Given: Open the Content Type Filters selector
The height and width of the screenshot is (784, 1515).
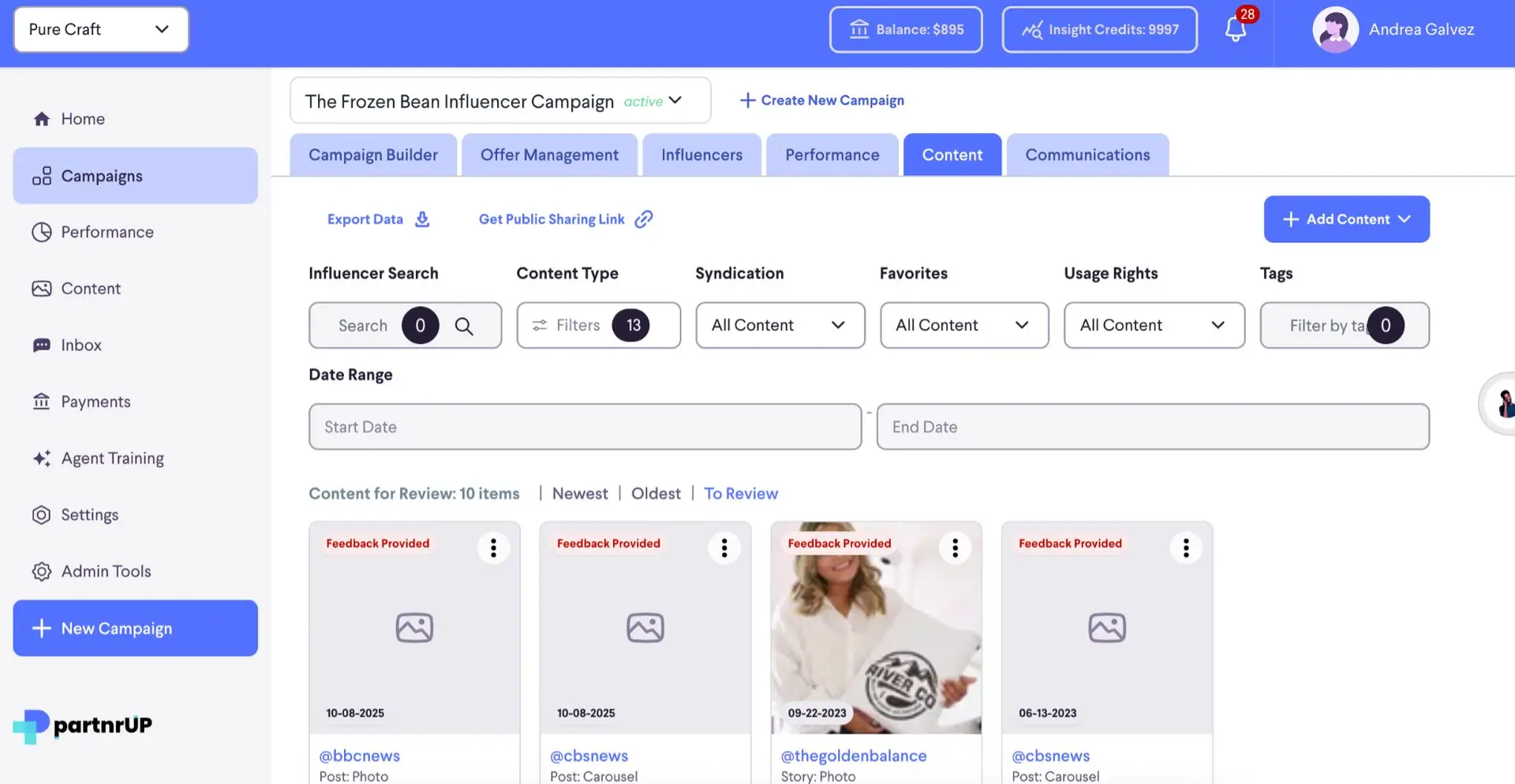Looking at the screenshot, I should click(x=598, y=325).
